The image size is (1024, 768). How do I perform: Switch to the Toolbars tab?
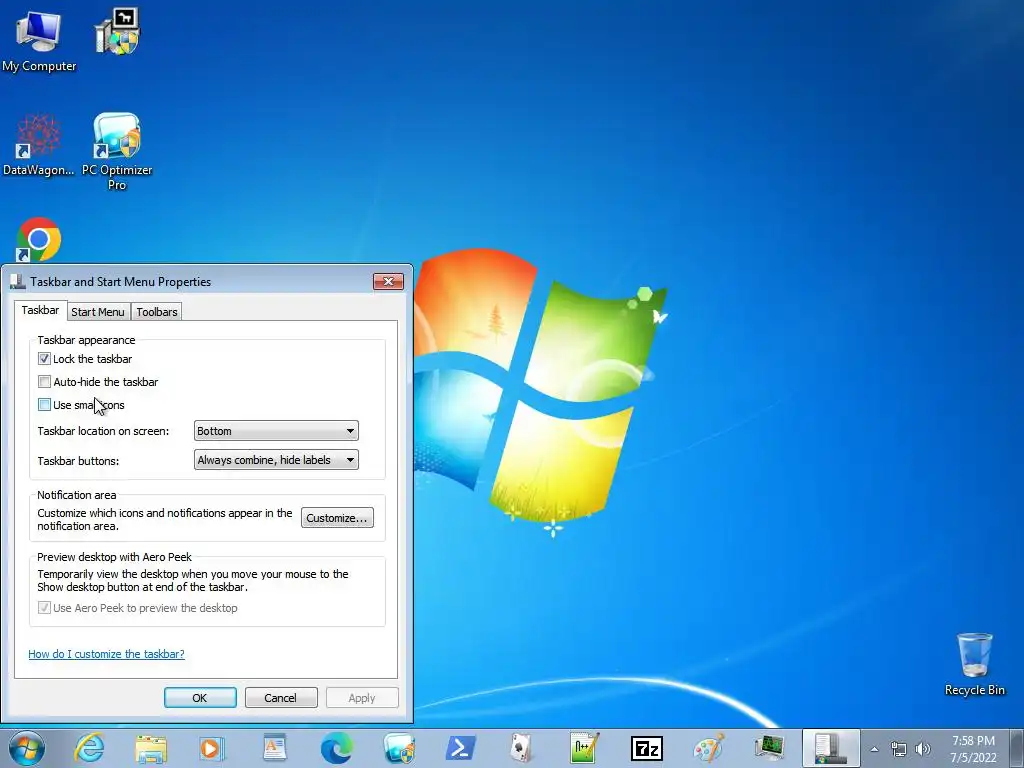pos(157,312)
